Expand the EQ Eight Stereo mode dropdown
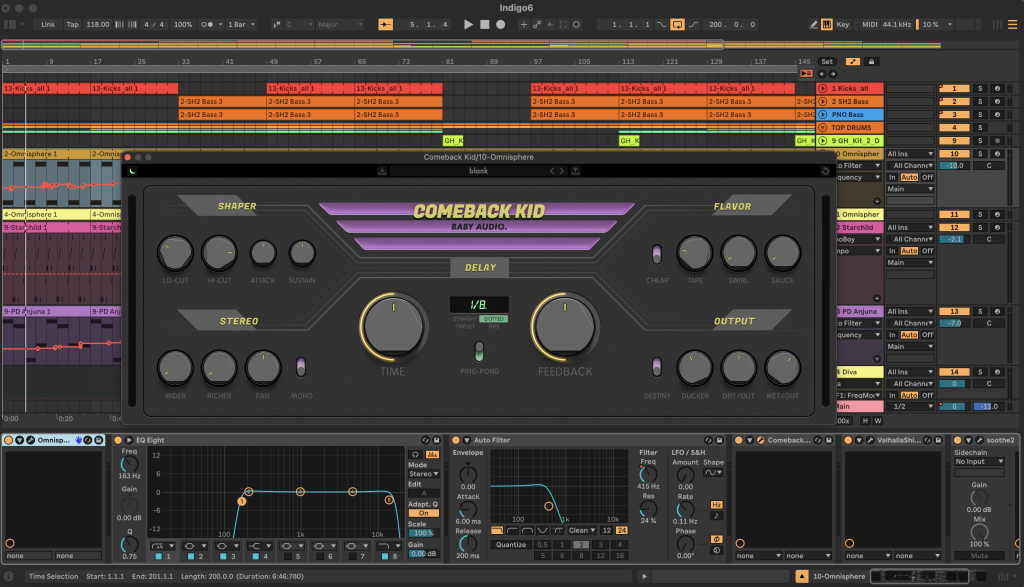1024x587 pixels. 424,474
